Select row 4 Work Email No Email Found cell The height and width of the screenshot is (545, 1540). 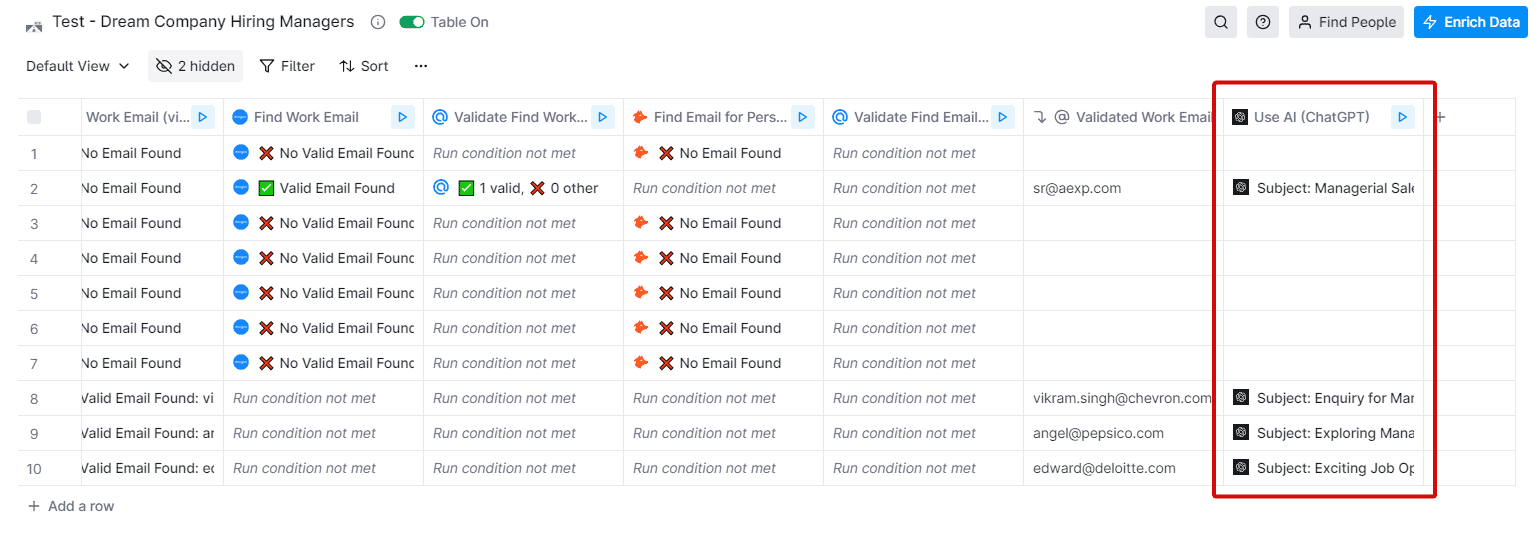152,258
